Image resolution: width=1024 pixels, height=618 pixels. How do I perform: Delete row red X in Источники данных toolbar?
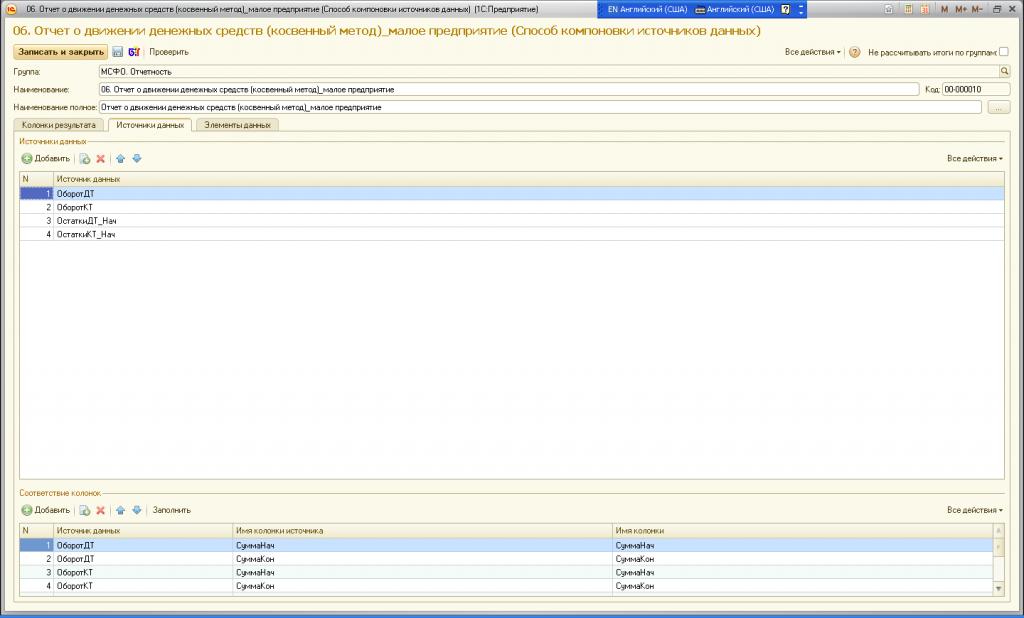pyautogui.click(x=101, y=159)
